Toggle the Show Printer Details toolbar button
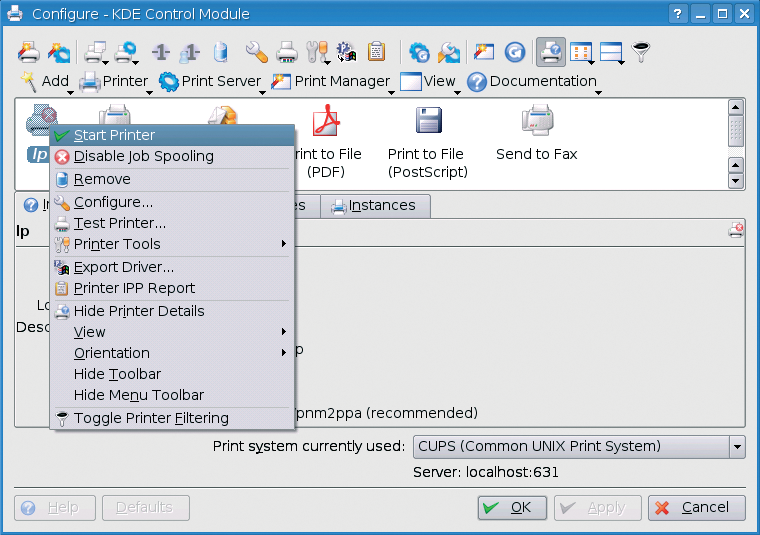This screenshot has height=535, width=760. (x=551, y=52)
